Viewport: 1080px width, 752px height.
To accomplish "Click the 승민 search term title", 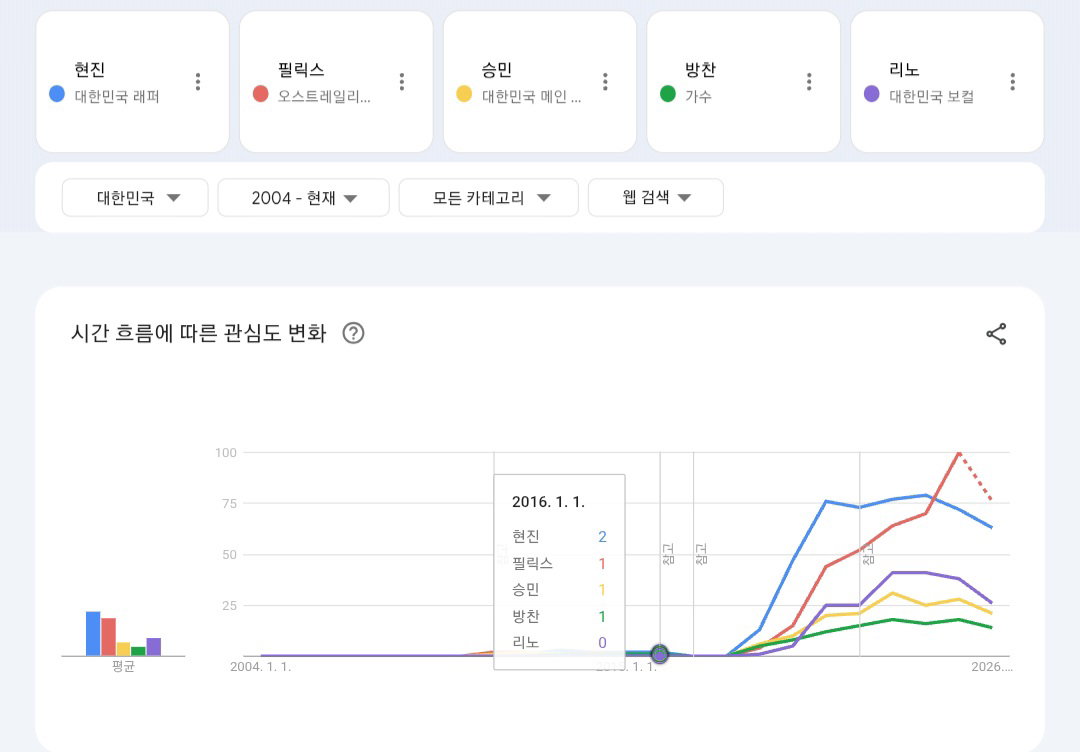I will 497,70.
